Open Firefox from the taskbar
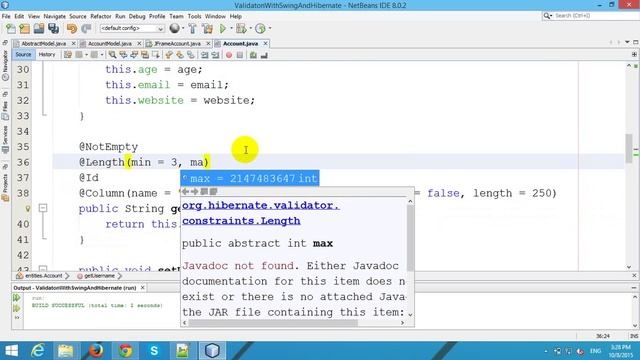This screenshot has width=640, height=360. (96, 351)
